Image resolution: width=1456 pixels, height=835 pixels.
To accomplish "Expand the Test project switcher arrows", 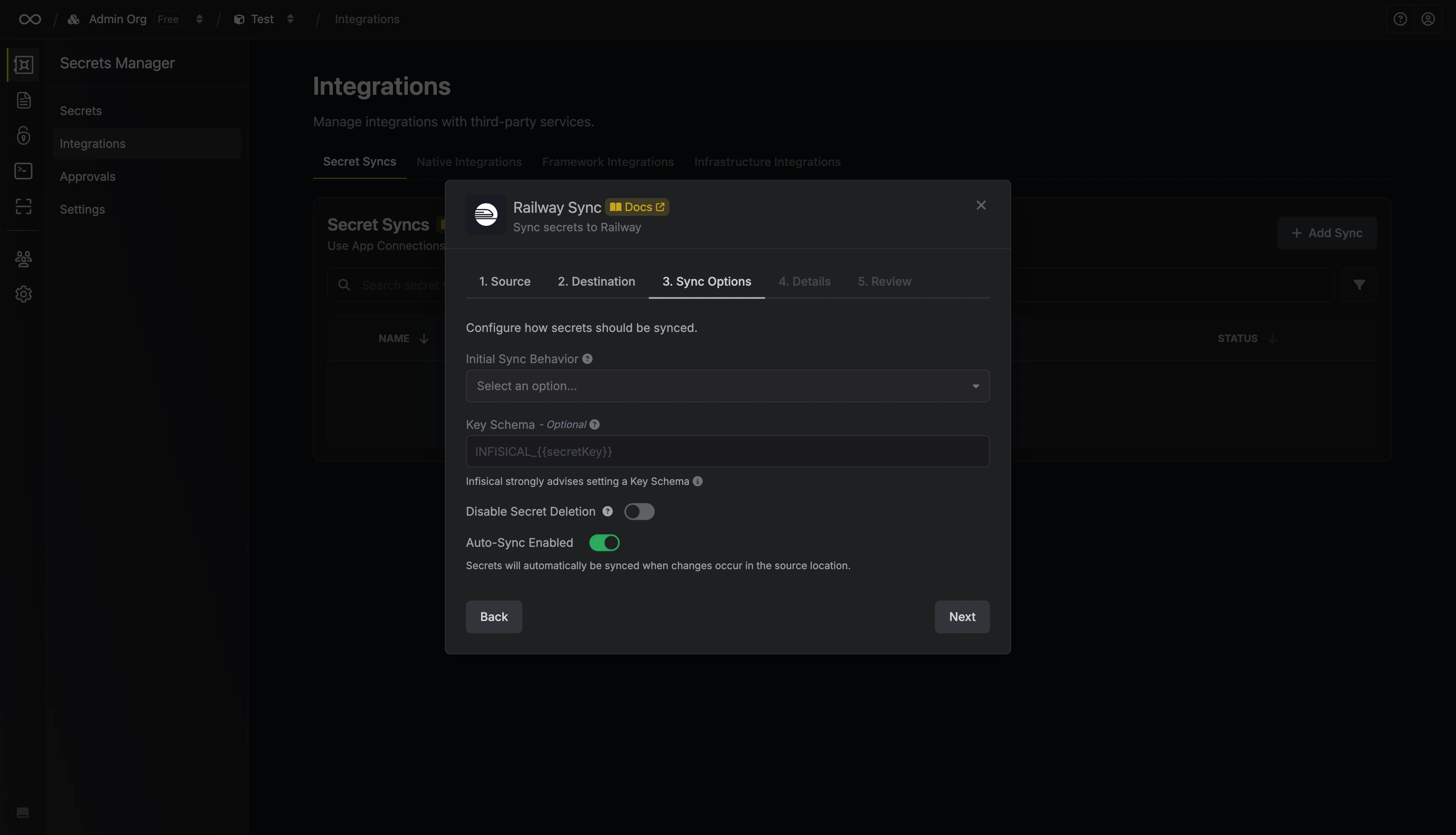I will click(290, 19).
